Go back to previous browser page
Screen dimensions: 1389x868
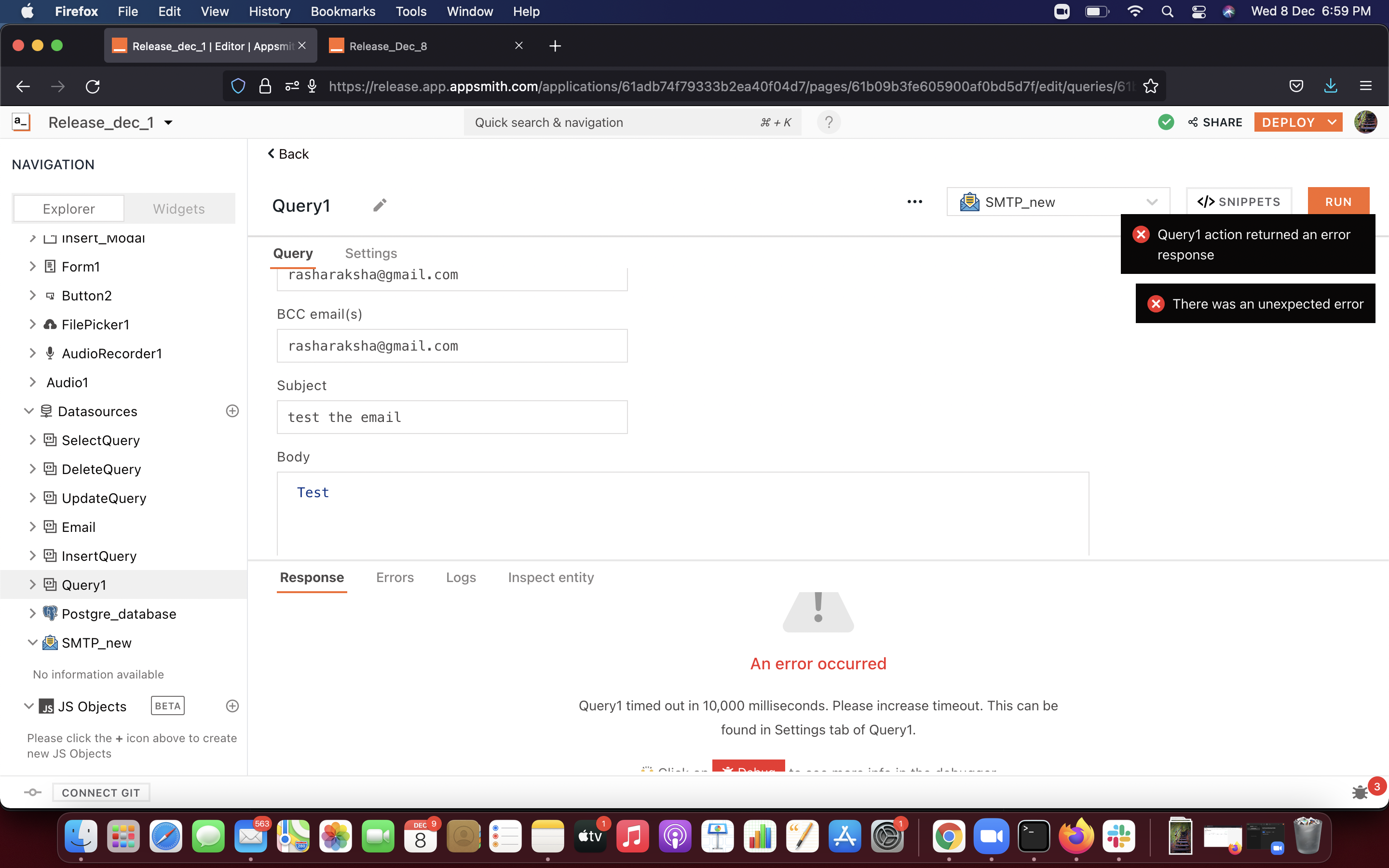(x=23, y=86)
